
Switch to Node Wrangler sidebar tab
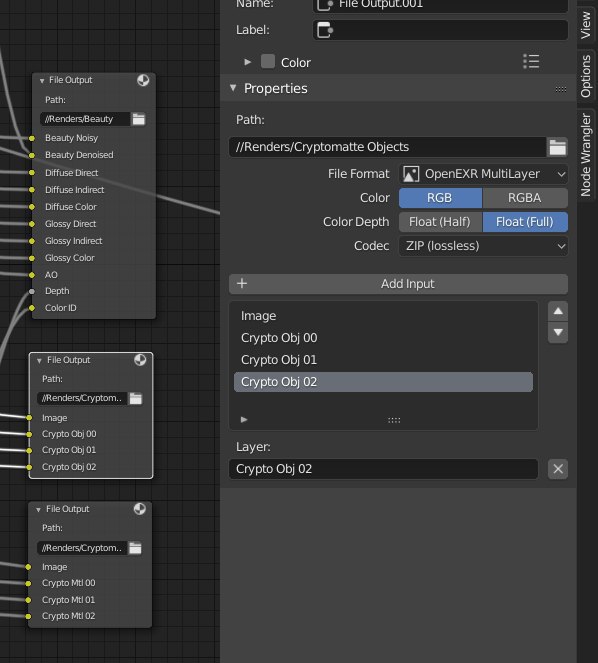586,155
